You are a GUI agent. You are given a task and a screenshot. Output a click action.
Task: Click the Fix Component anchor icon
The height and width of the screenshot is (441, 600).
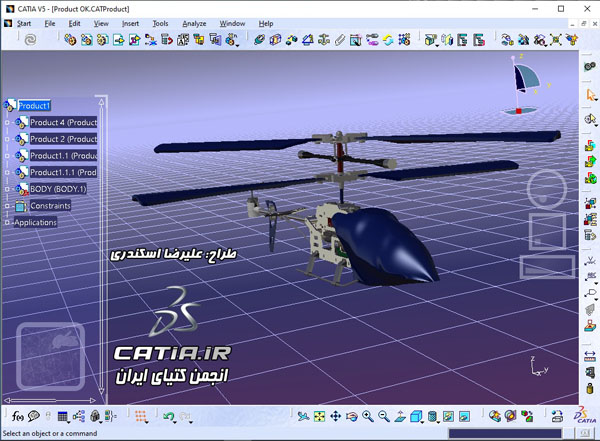coord(324,39)
